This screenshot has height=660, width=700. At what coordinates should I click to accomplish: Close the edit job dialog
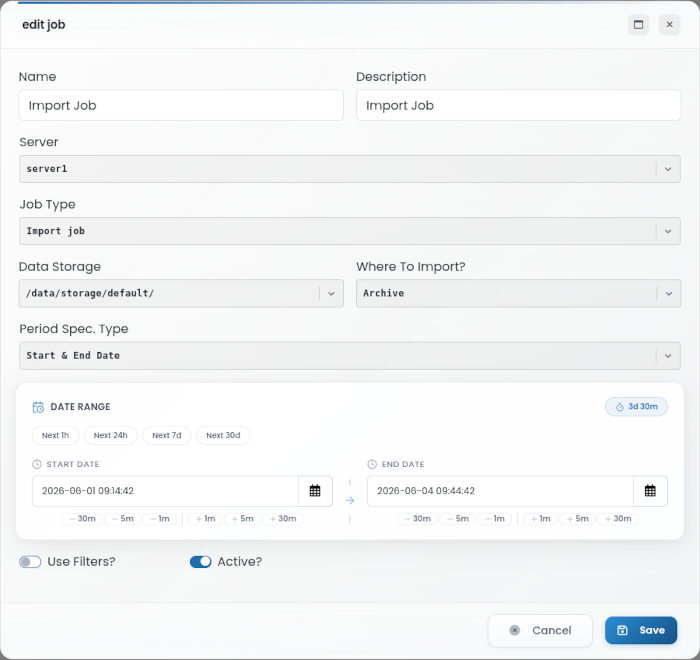(669, 25)
